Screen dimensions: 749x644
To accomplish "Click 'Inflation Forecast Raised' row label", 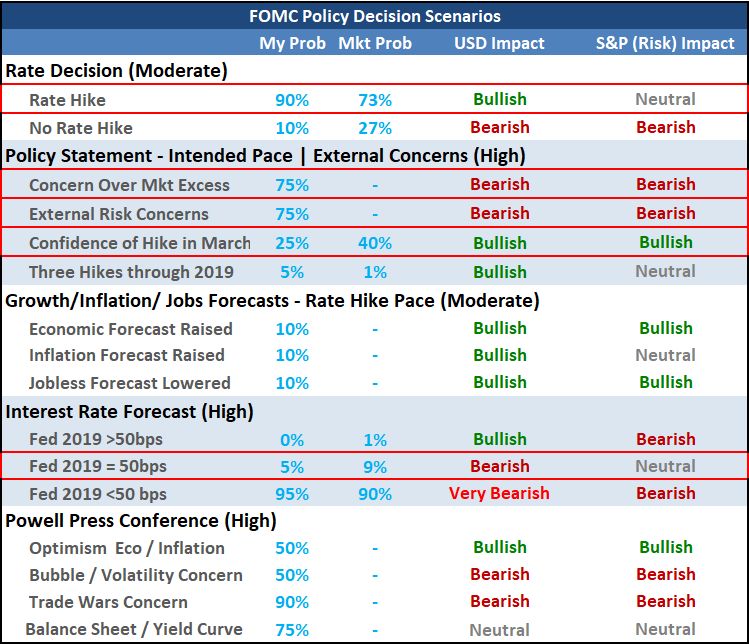I will (x=127, y=355).
